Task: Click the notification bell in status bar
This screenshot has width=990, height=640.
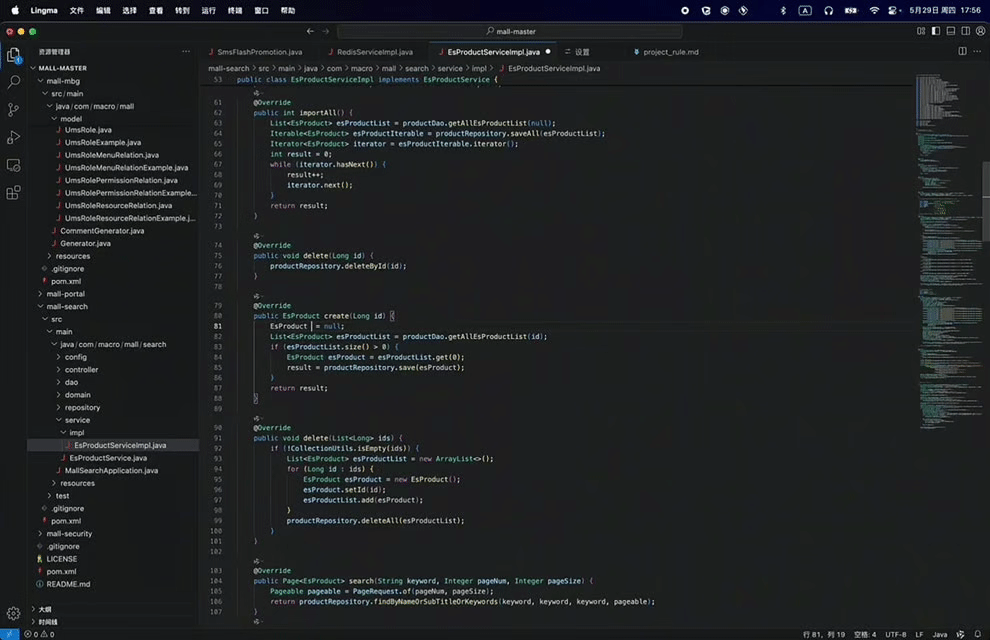Action: click(977, 633)
